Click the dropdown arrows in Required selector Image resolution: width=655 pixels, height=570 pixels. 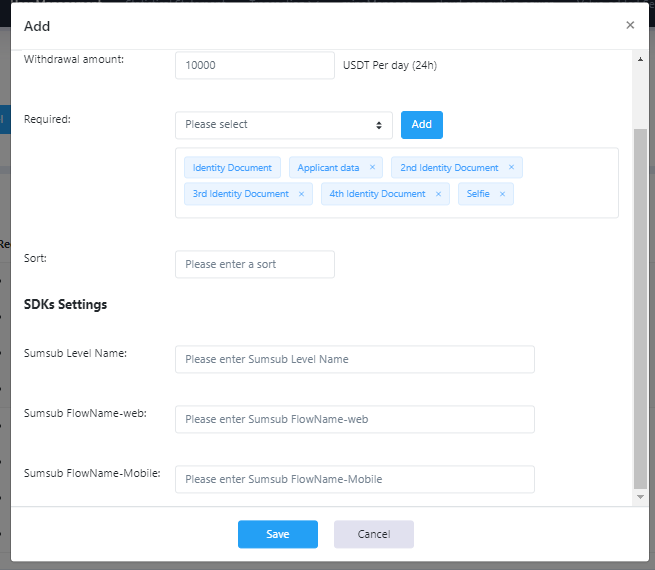(x=378, y=125)
